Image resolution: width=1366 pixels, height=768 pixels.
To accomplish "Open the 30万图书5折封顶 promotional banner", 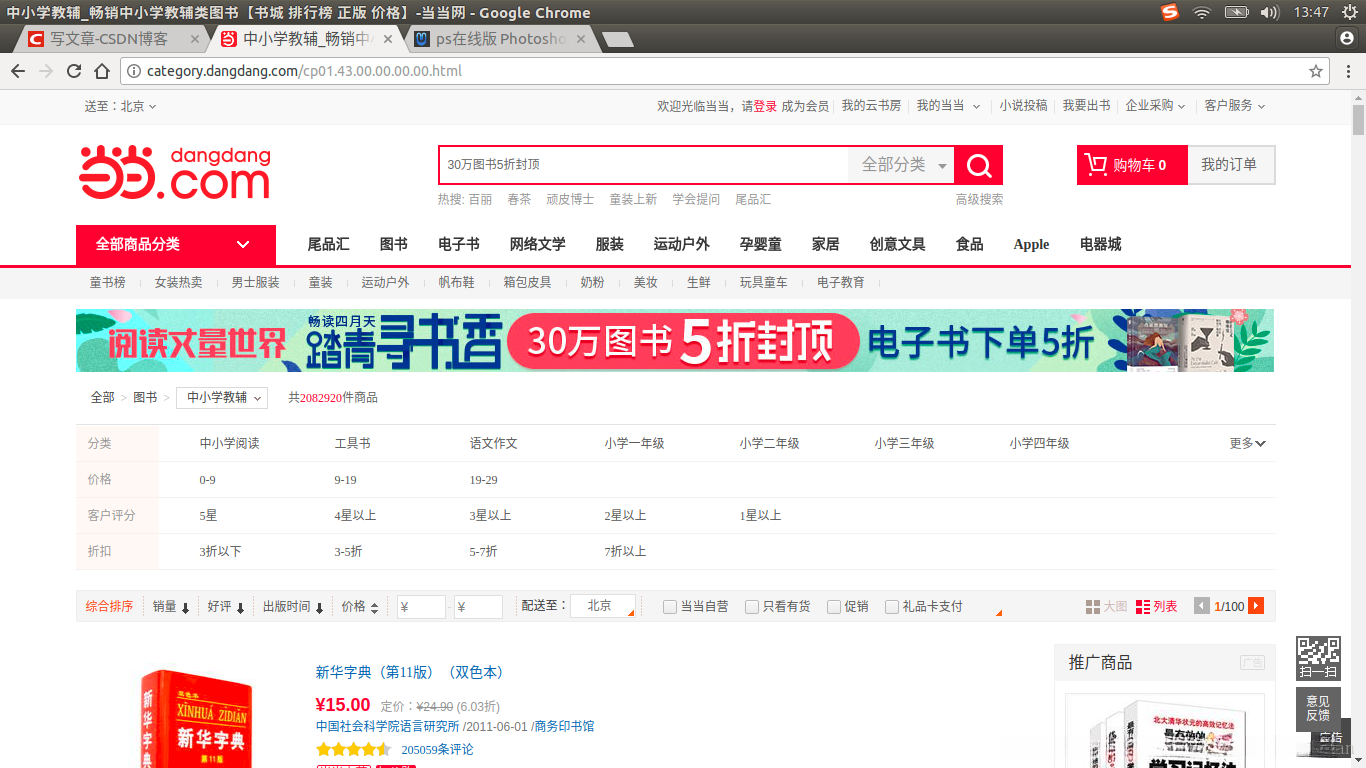I will (675, 341).
